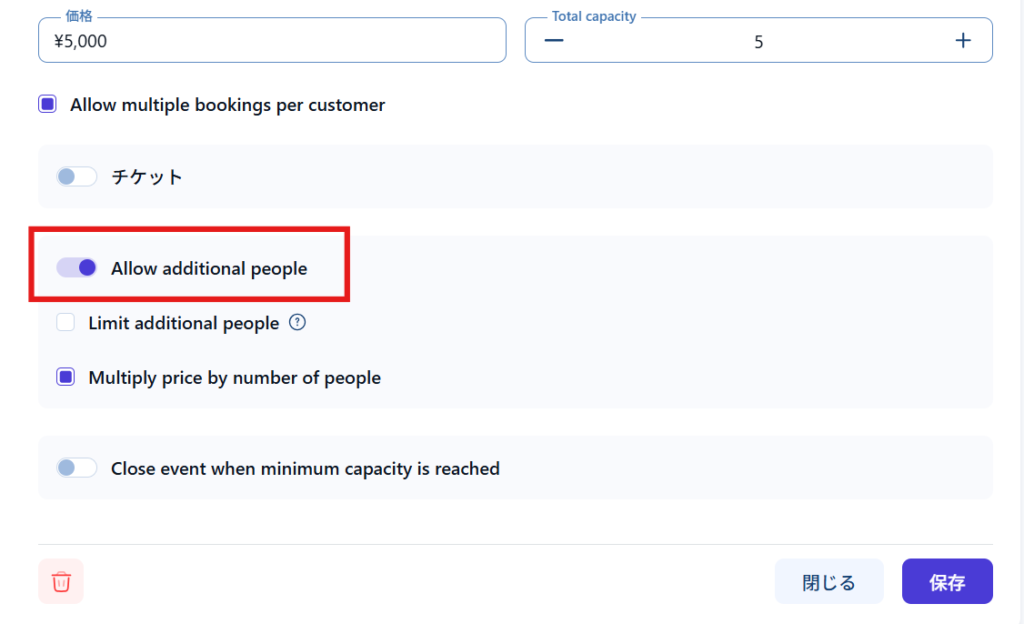The height and width of the screenshot is (624, 1024).
Task: Enable the Limit additional people checkbox
Action: coord(66,323)
